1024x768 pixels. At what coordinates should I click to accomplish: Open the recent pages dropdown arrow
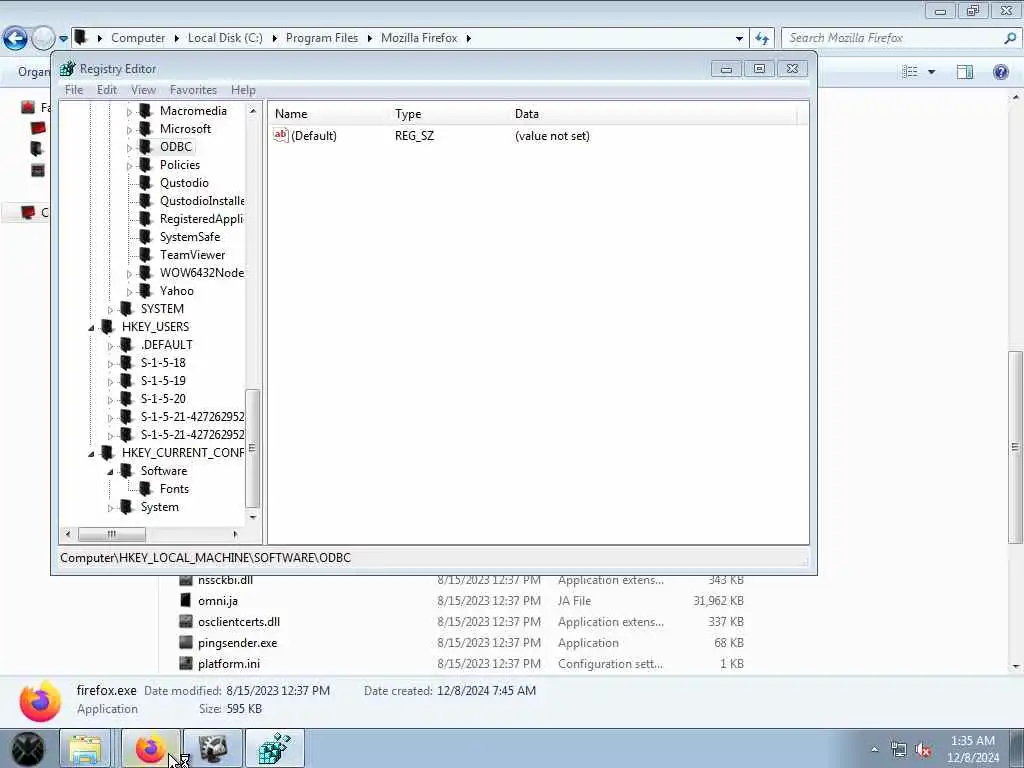point(63,39)
